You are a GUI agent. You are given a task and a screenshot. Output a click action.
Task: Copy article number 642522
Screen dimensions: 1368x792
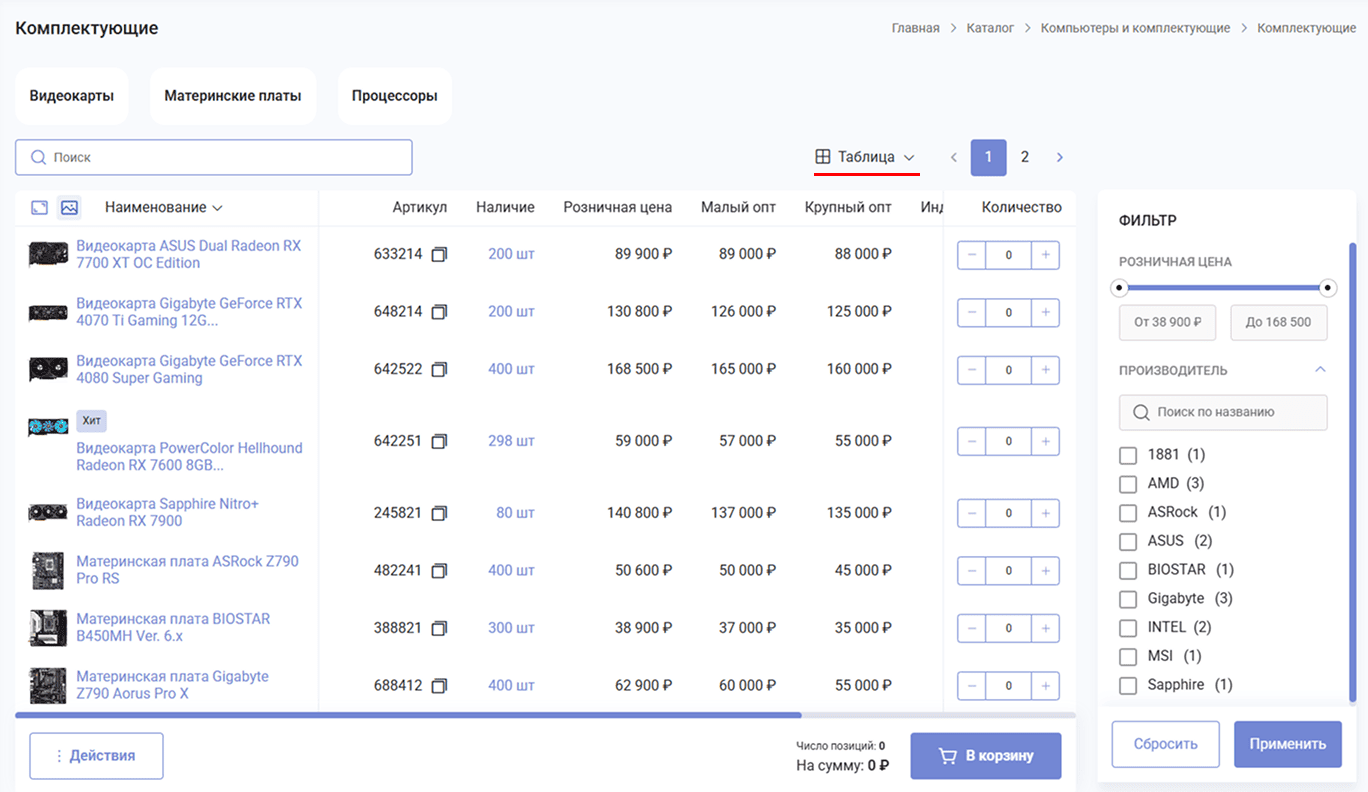tap(439, 370)
